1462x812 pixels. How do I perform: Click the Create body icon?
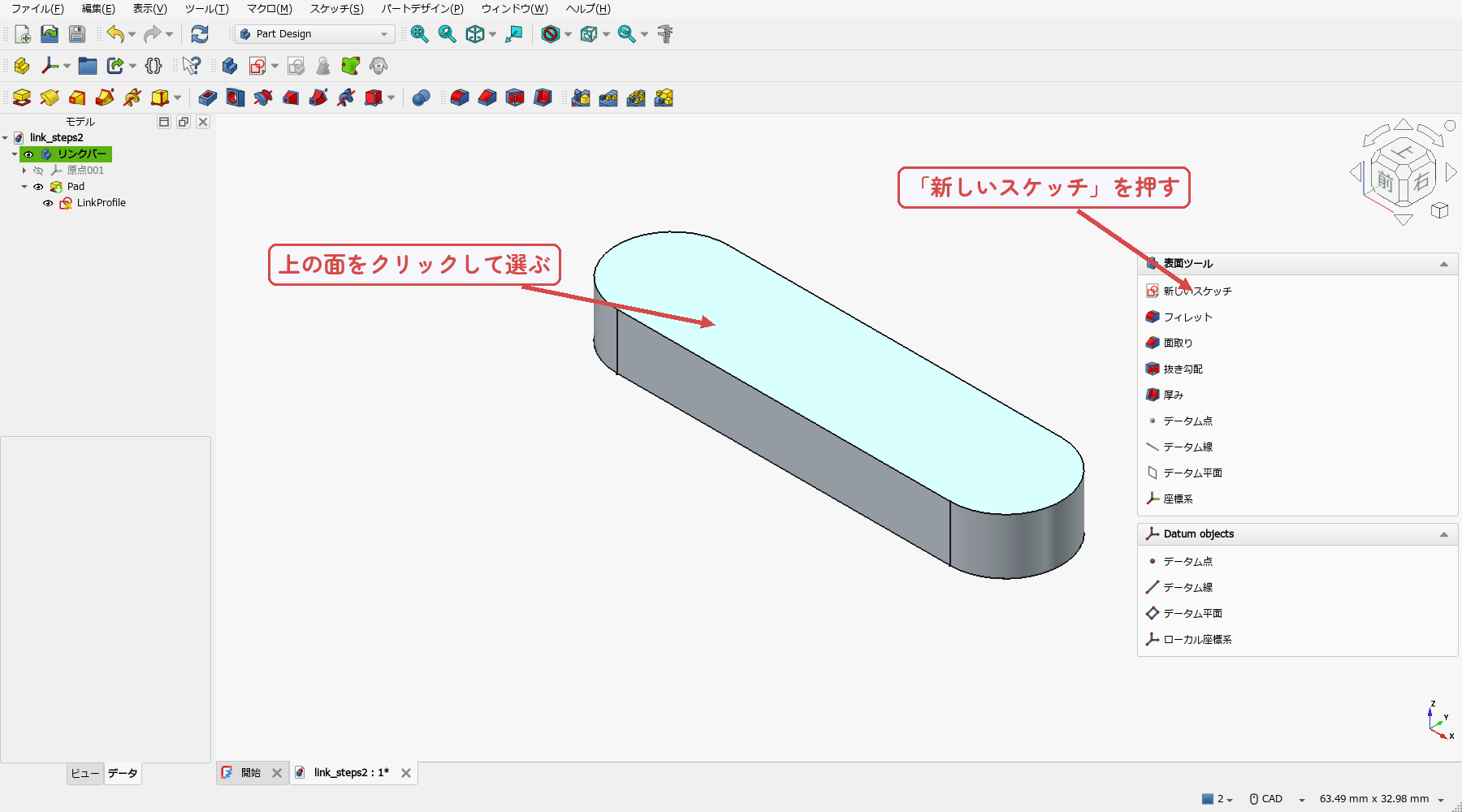230,66
